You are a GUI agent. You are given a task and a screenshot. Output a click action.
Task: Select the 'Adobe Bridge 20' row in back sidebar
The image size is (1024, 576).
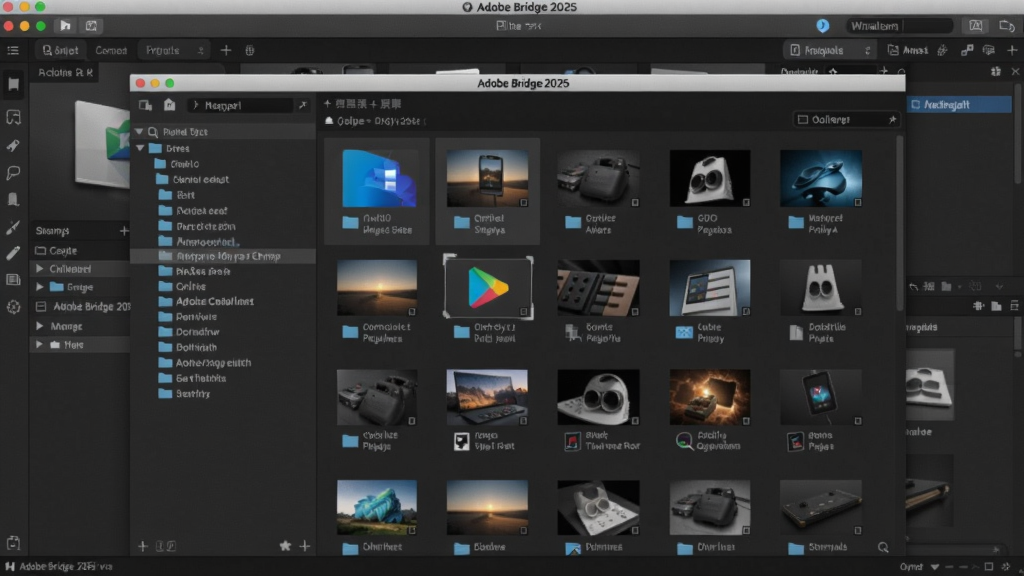pyautogui.click(x=82, y=306)
